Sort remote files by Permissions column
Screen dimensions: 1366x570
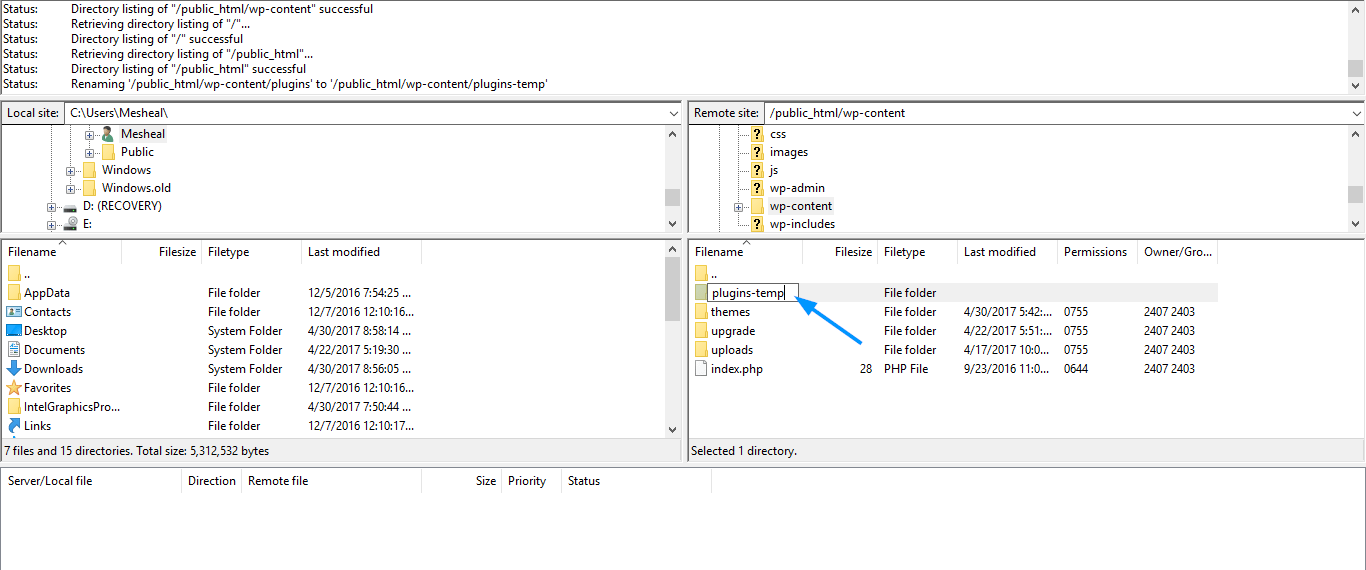click(x=1095, y=252)
